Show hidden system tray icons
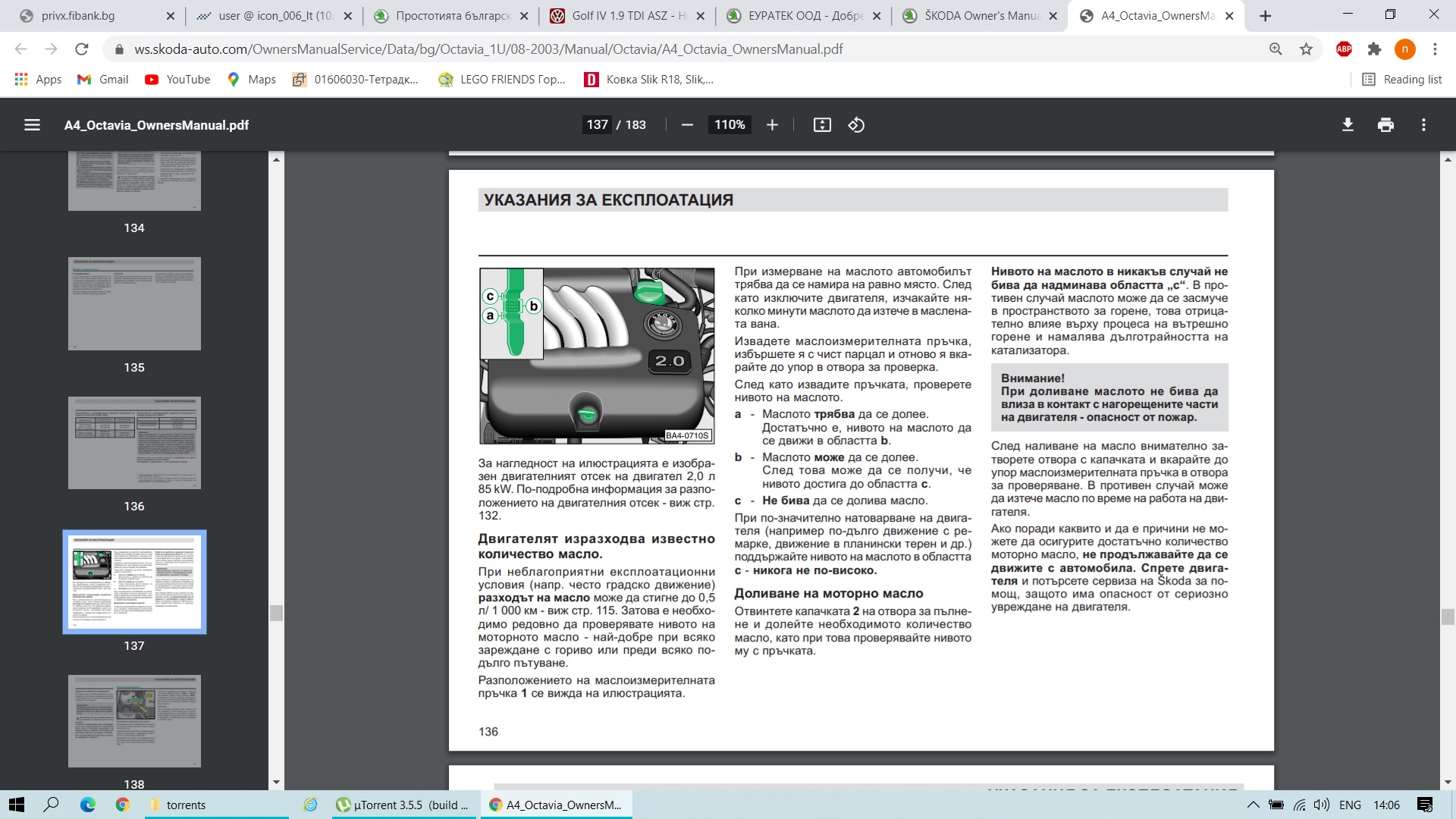Image resolution: width=1456 pixels, height=819 pixels. (x=1253, y=805)
